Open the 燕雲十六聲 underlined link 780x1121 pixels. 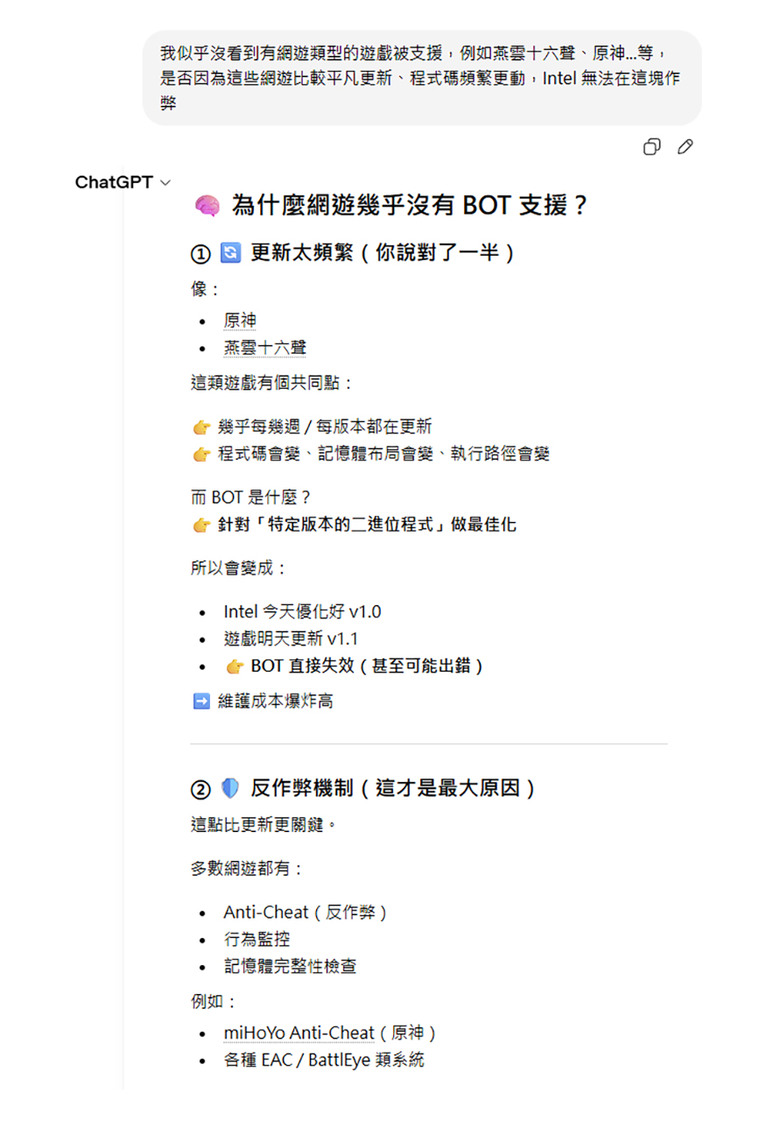[x=265, y=347]
